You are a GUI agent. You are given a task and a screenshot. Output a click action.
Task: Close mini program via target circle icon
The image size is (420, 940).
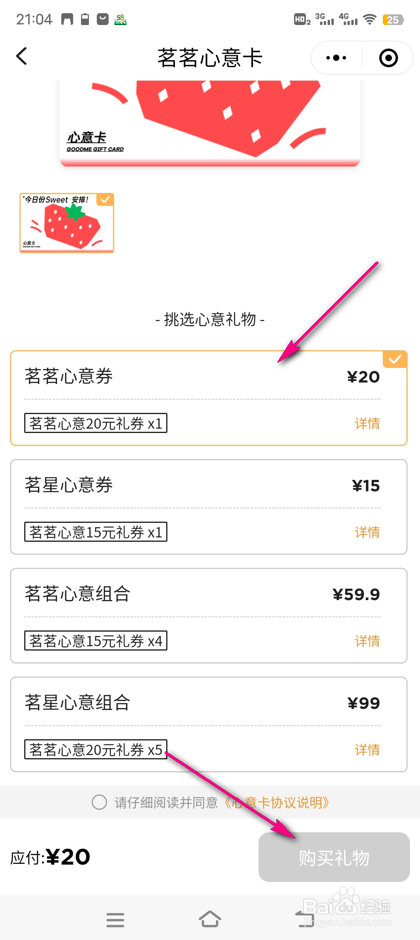pyautogui.click(x=388, y=58)
